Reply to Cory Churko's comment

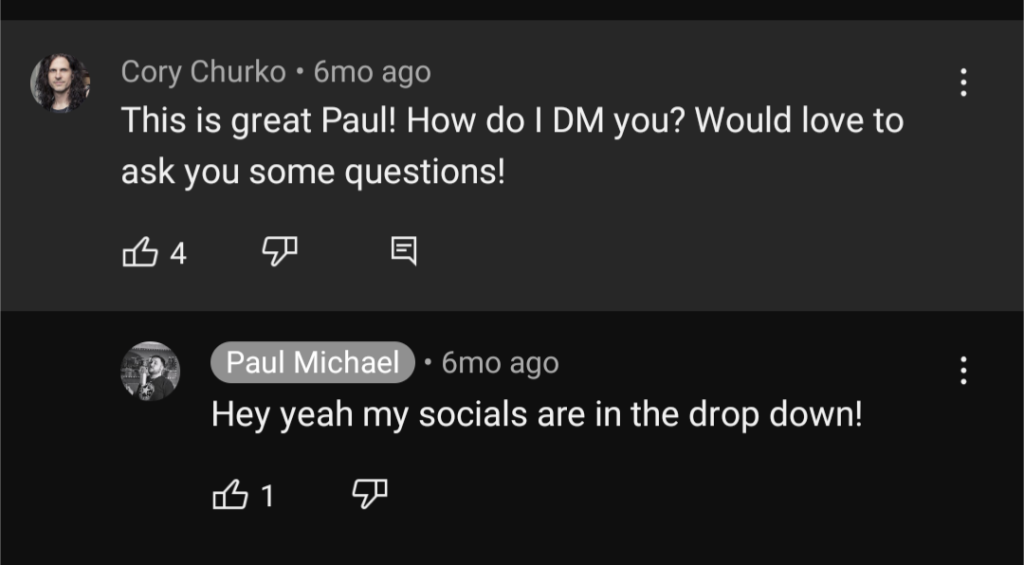point(403,252)
